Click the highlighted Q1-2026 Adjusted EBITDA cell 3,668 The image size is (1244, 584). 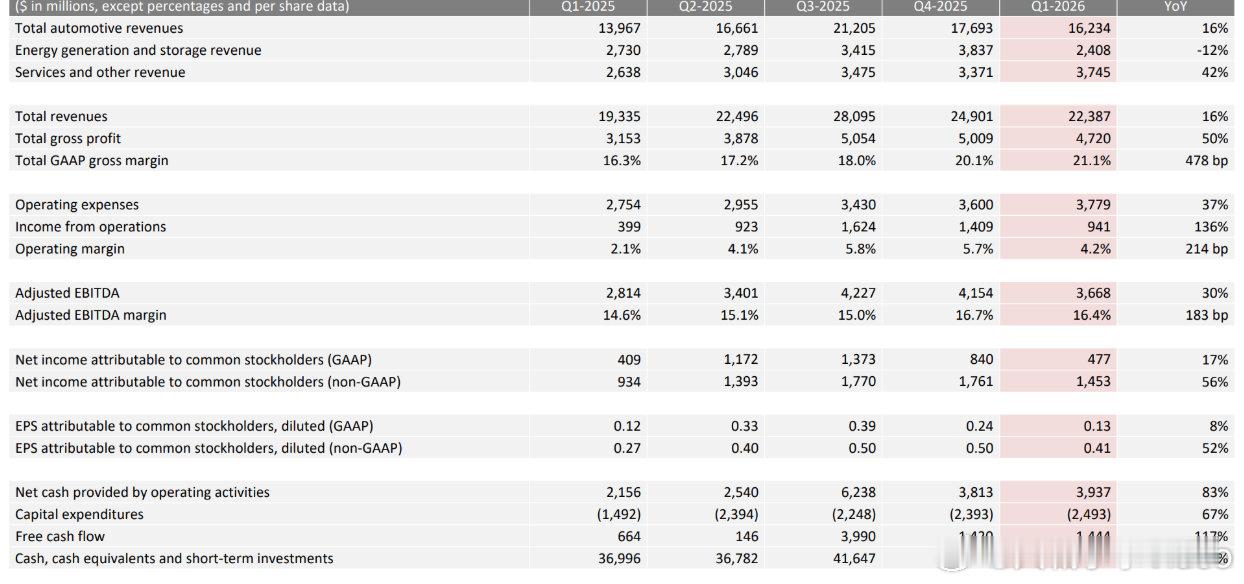pos(1092,293)
